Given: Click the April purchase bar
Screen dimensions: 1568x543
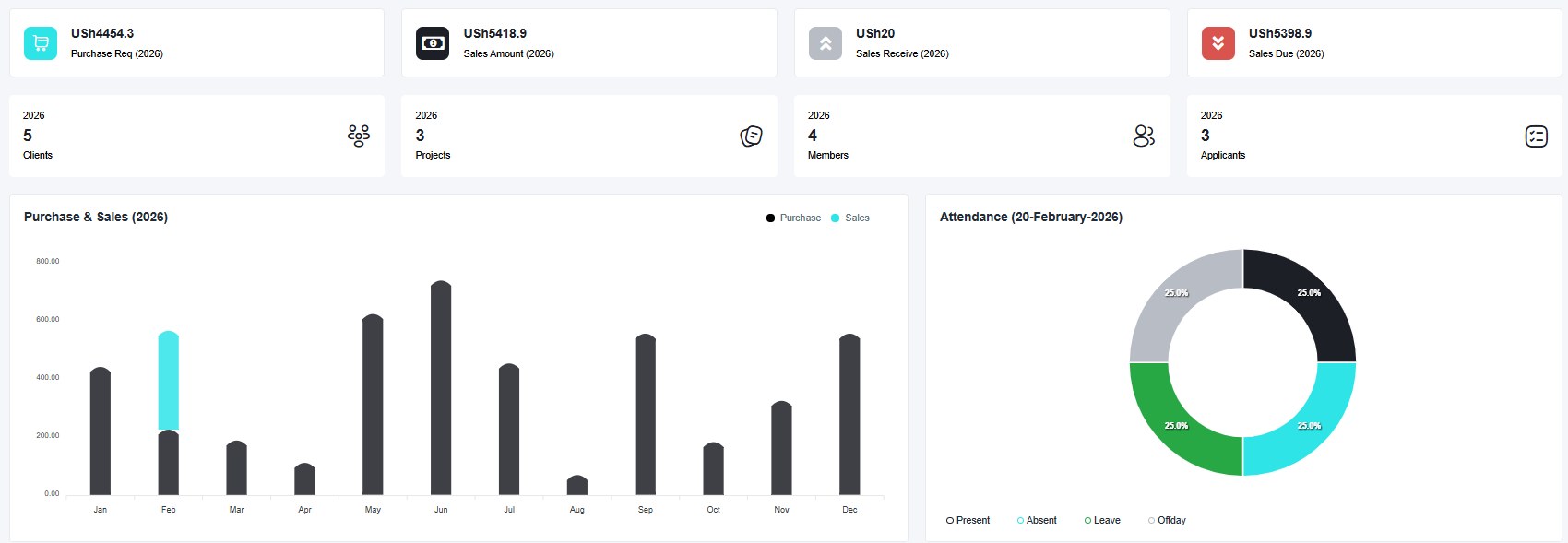Looking at the screenshot, I should (x=304, y=479).
